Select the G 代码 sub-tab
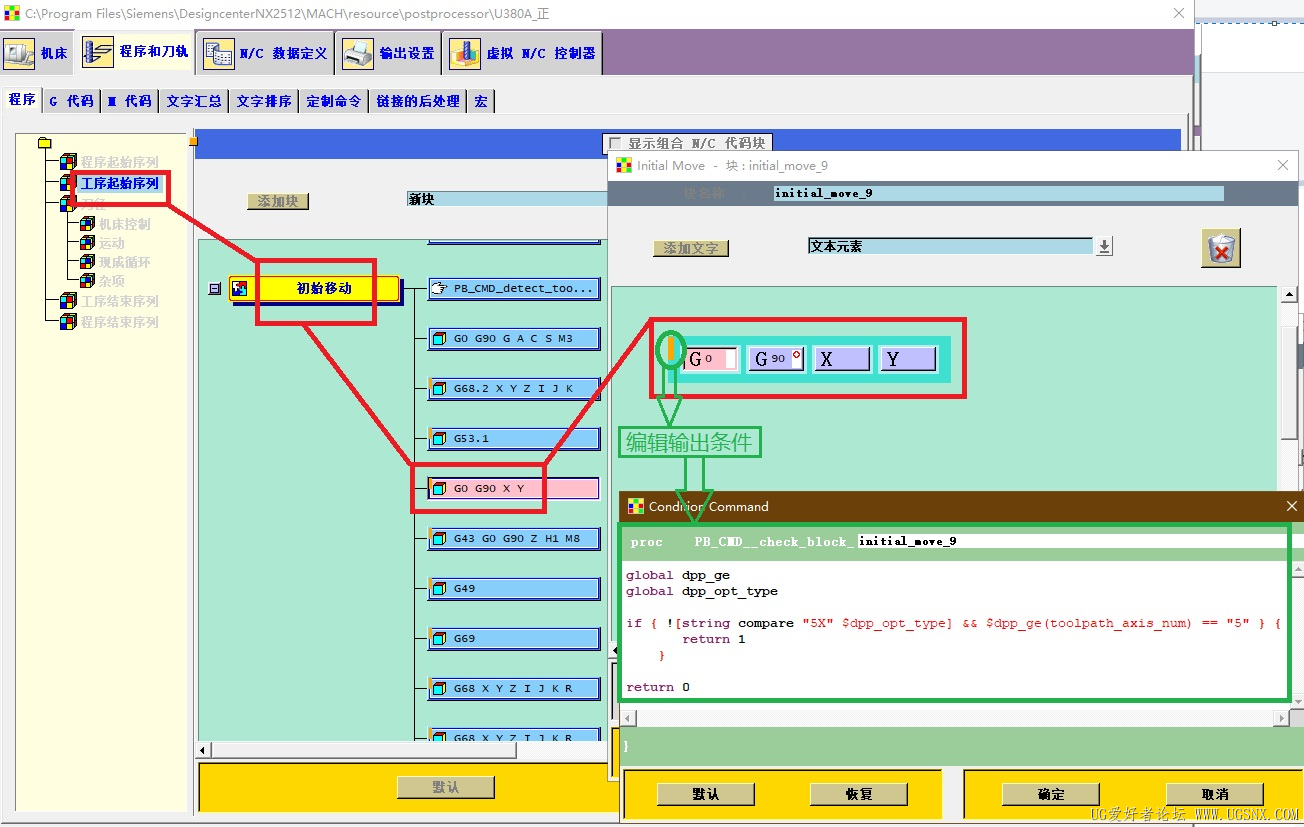1304x827 pixels. point(72,101)
